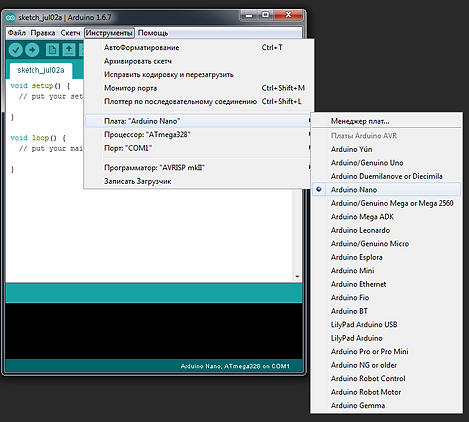Select the Arduino Yún board
The height and width of the screenshot is (422, 469).
[x=386, y=149]
